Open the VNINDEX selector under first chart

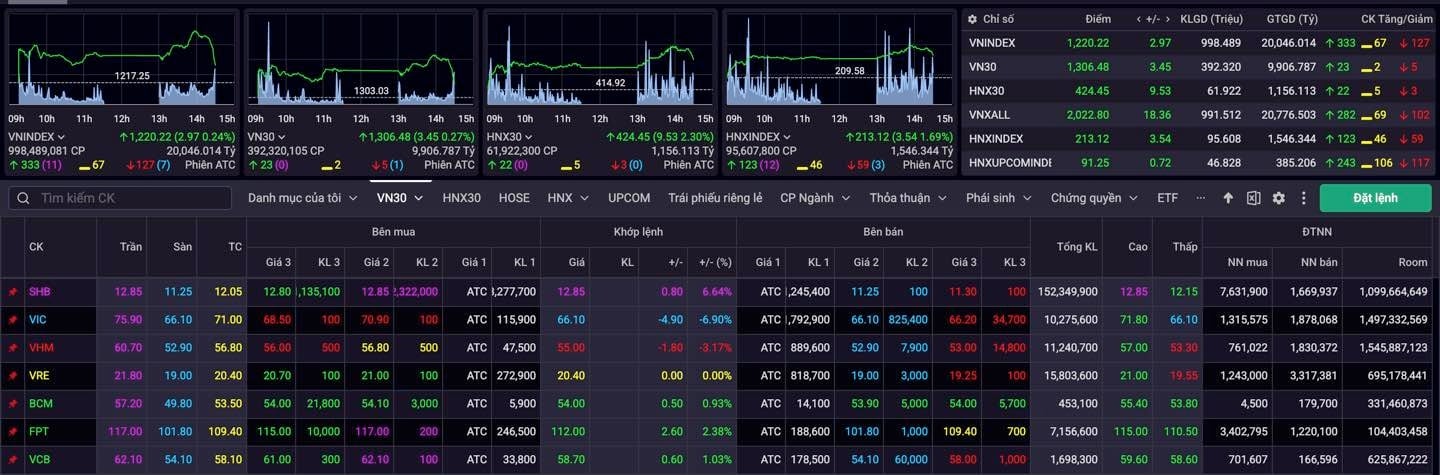click(37, 137)
